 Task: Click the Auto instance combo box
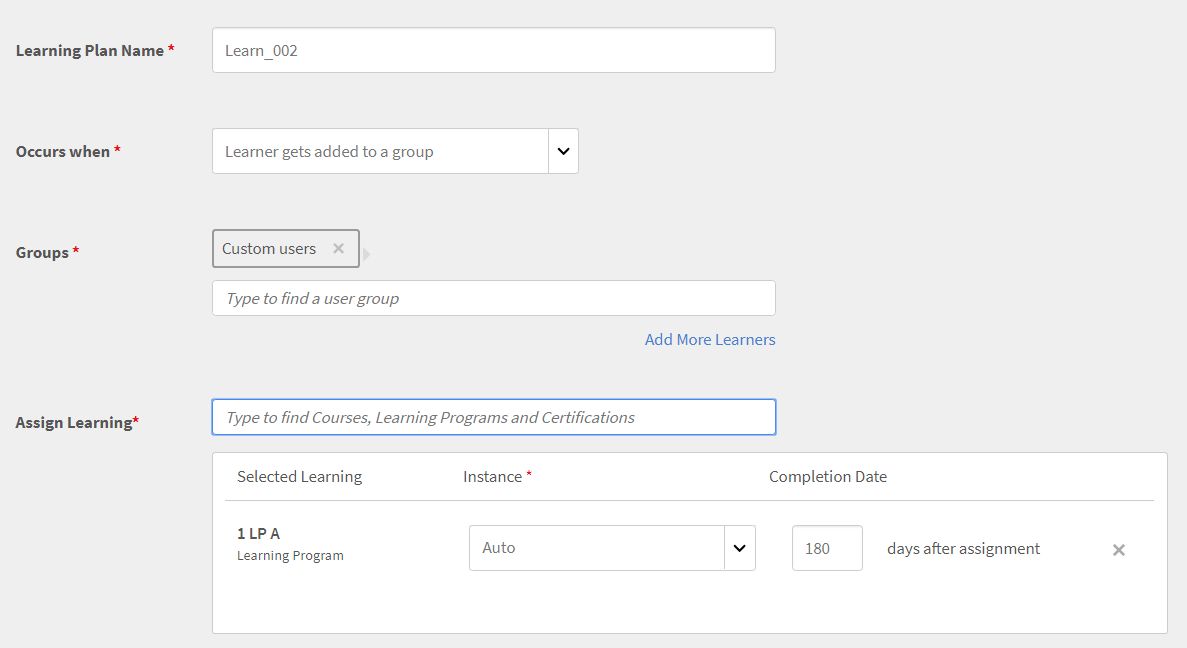(596, 548)
